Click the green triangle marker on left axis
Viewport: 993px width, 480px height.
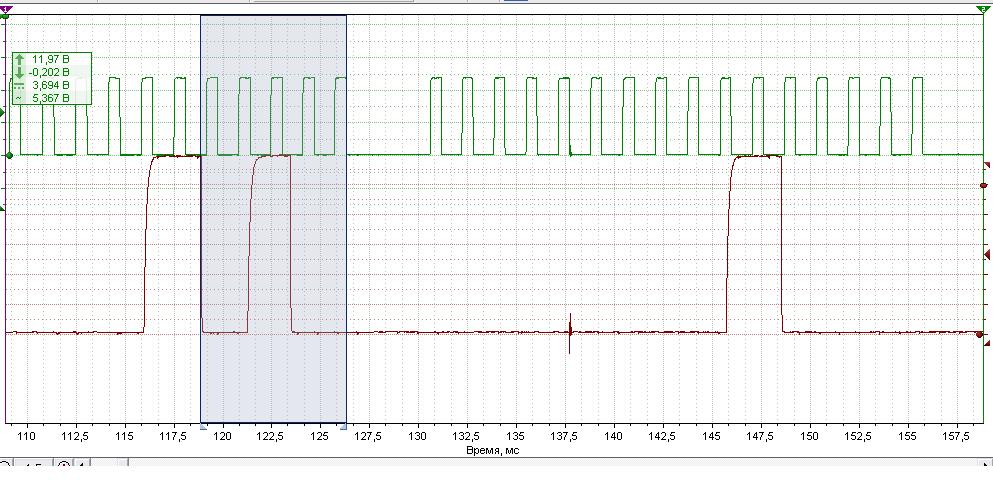pos(3,113)
